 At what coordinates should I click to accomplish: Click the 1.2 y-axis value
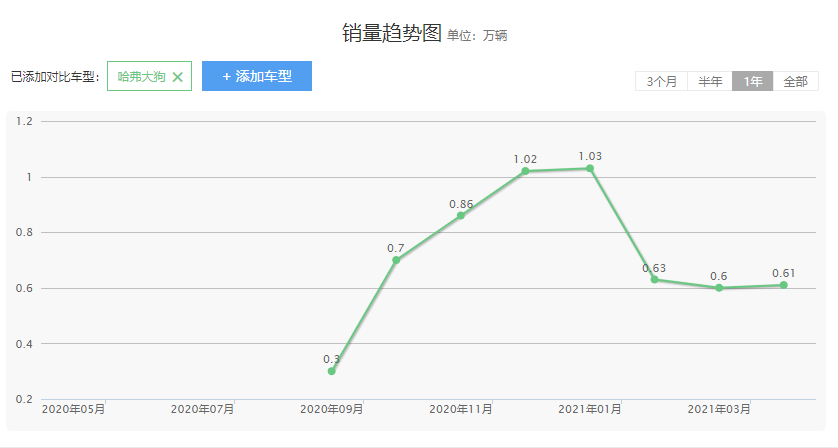point(24,121)
